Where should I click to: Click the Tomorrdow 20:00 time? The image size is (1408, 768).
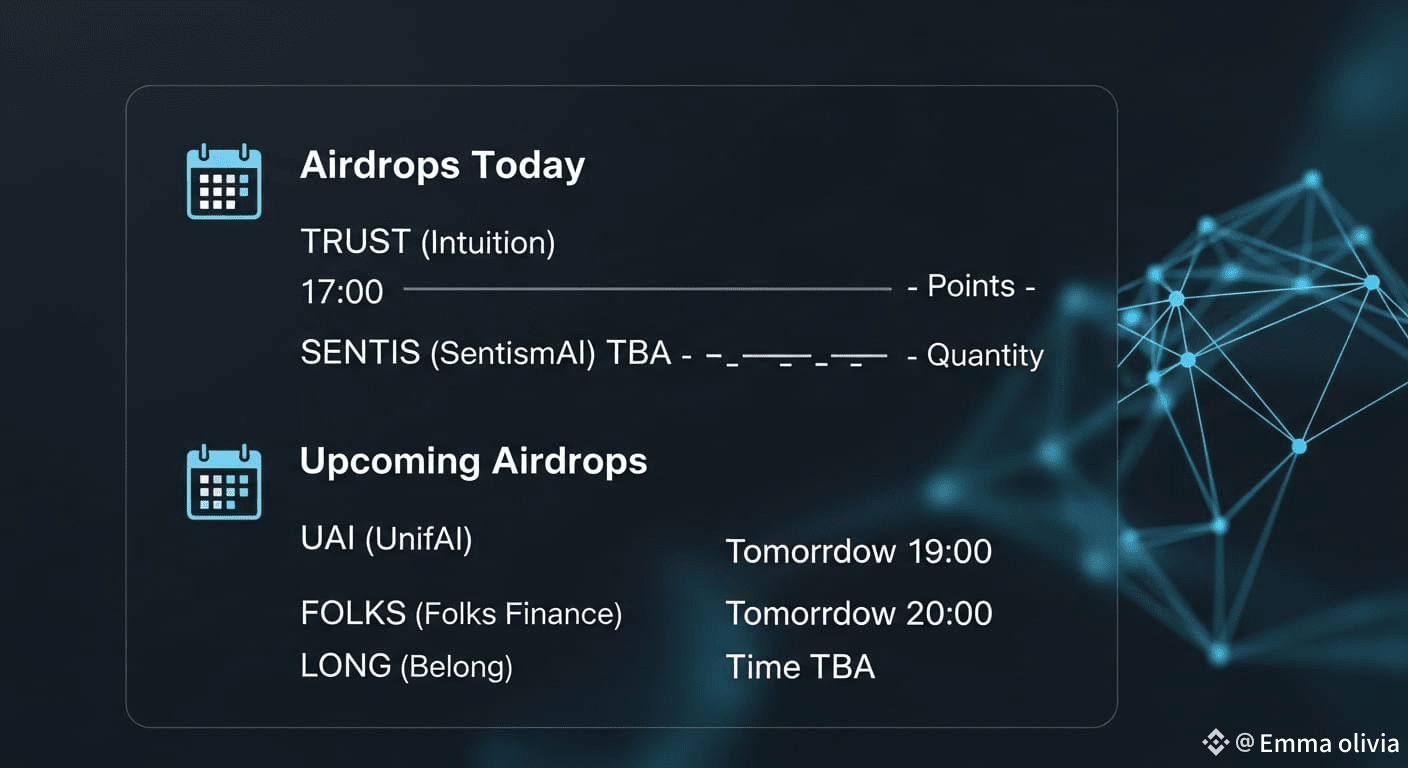(x=858, y=613)
